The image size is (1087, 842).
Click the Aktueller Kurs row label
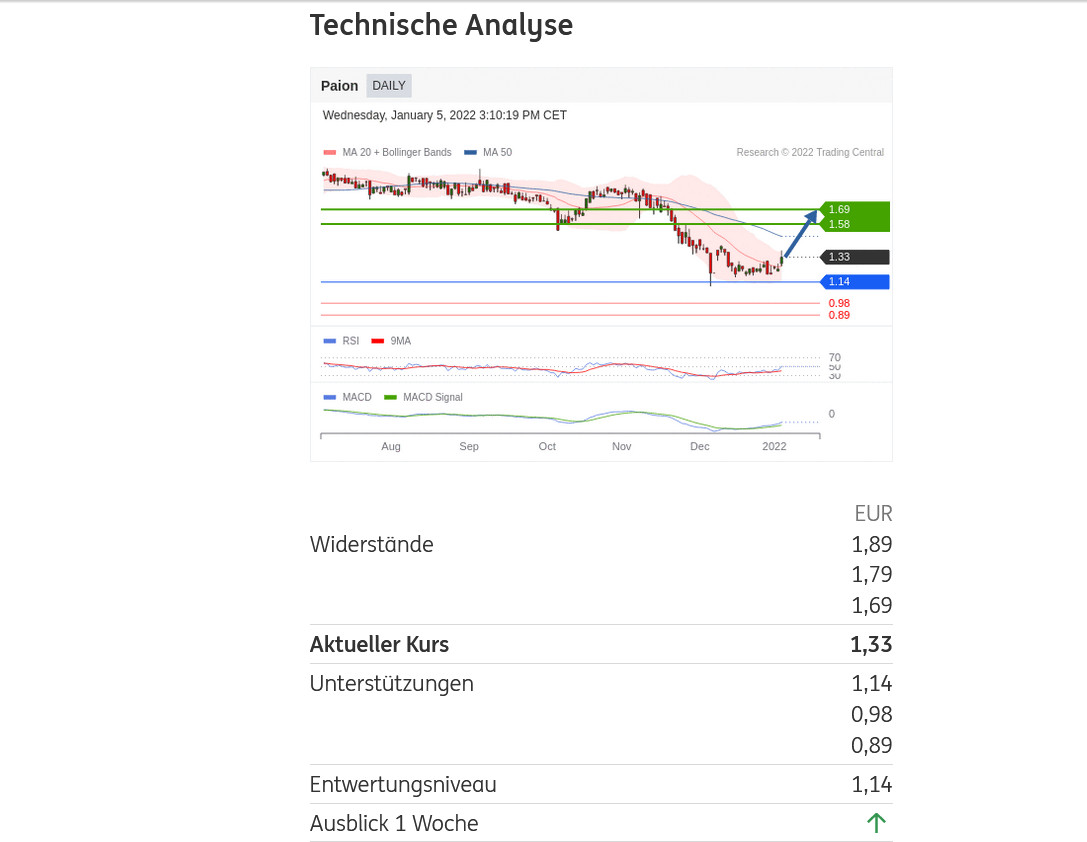point(379,644)
